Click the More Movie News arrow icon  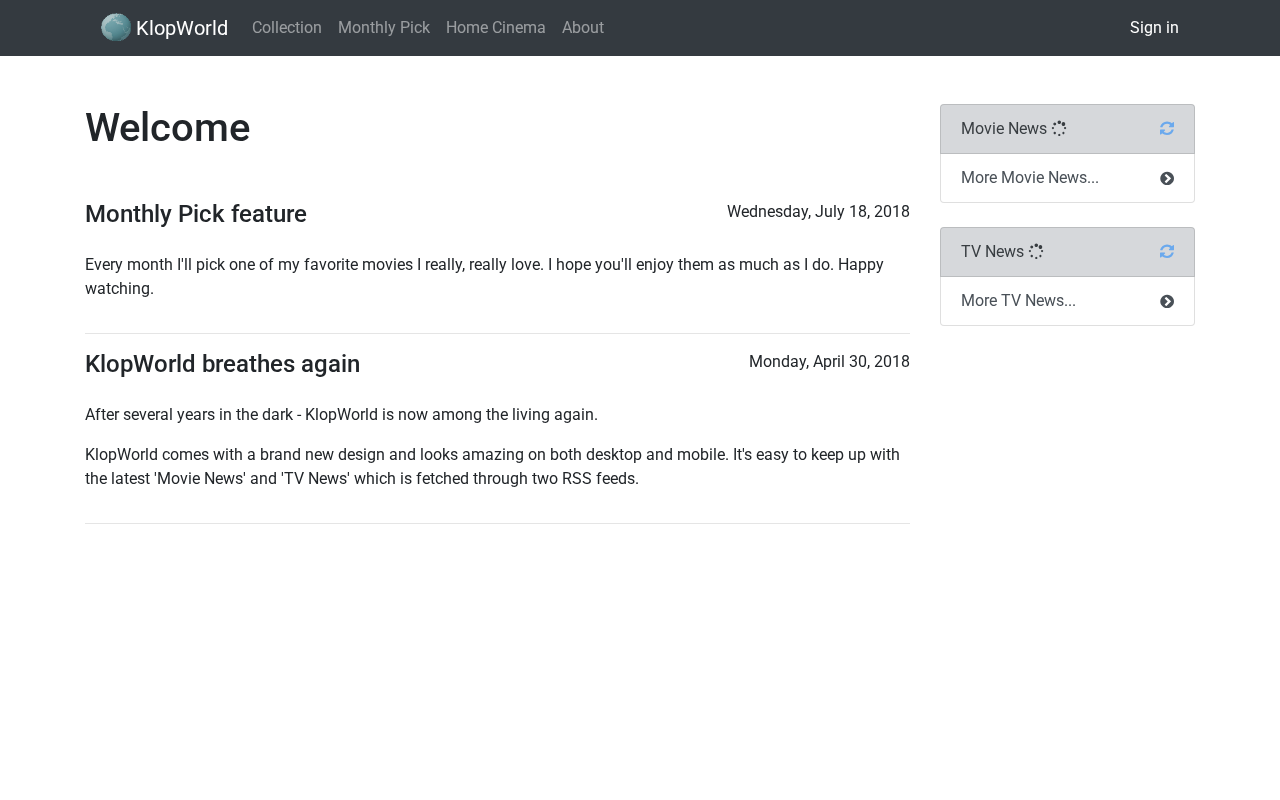pyautogui.click(x=1167, y=179)
